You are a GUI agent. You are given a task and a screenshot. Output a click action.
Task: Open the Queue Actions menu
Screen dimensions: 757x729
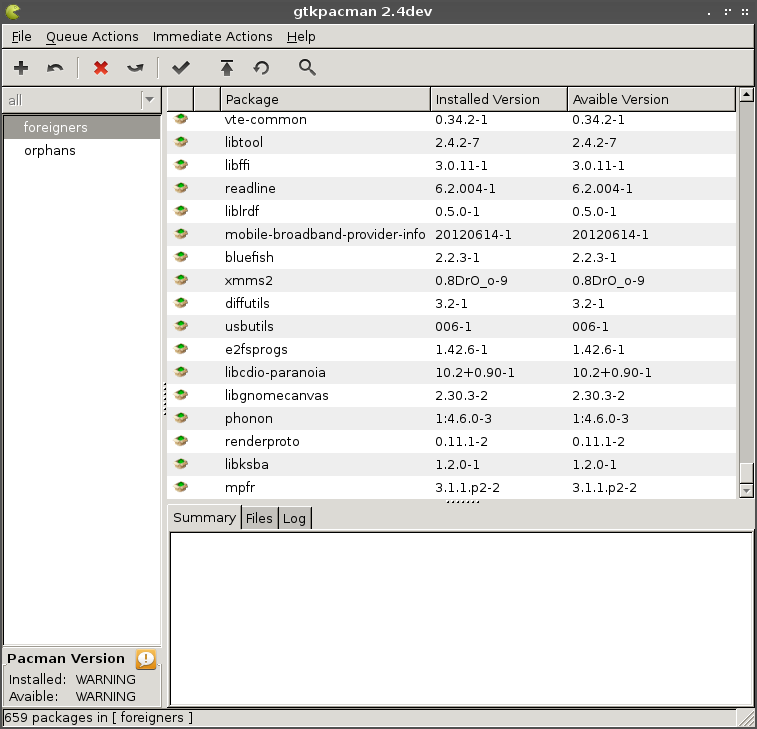[x=92, y=37]
